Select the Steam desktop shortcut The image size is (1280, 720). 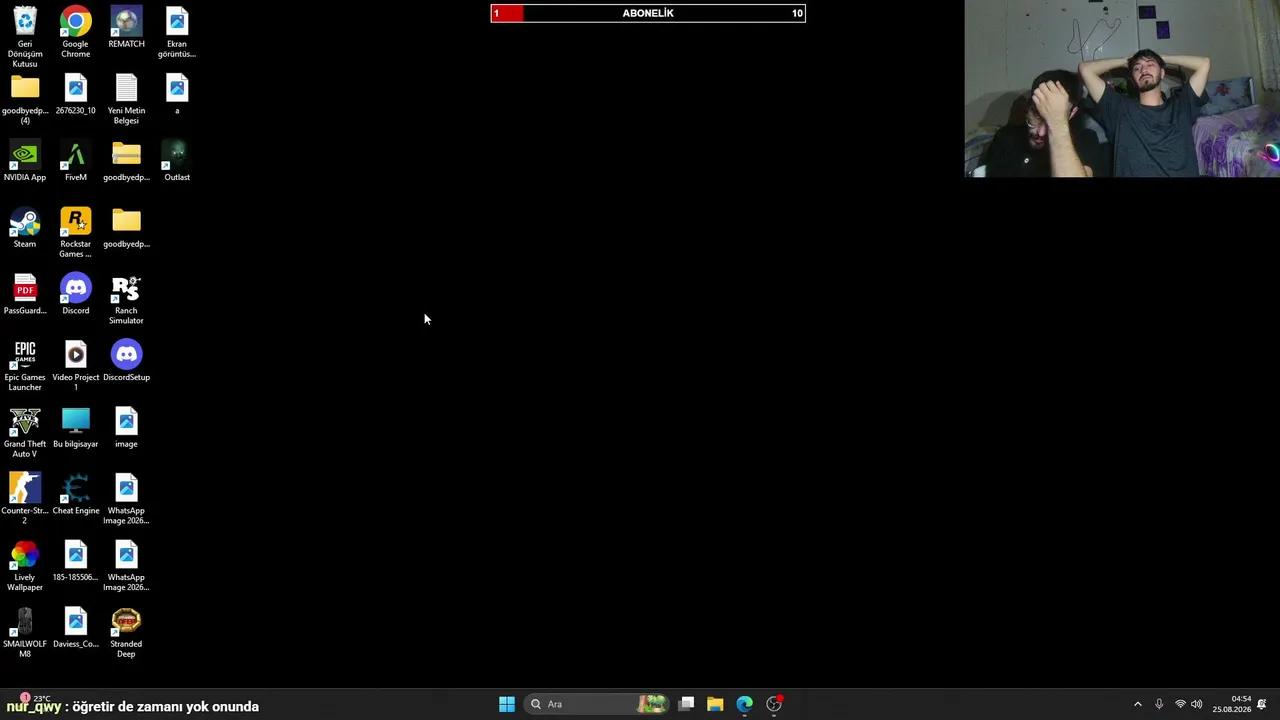pos(25,228)
